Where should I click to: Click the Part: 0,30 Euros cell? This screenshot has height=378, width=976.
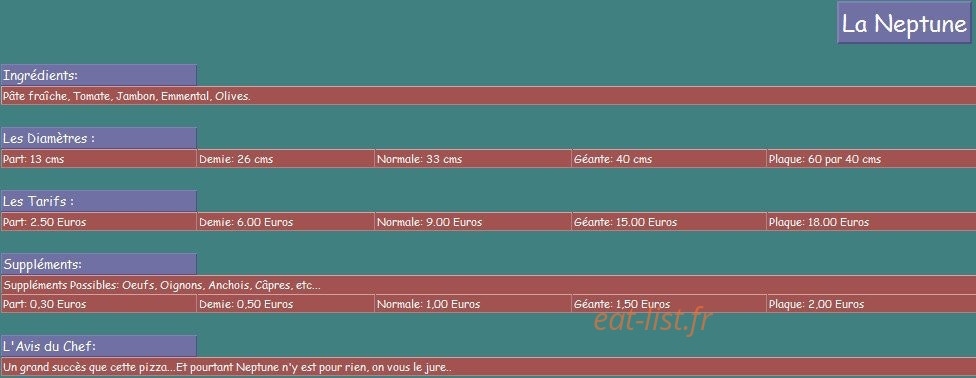[98, 304]
